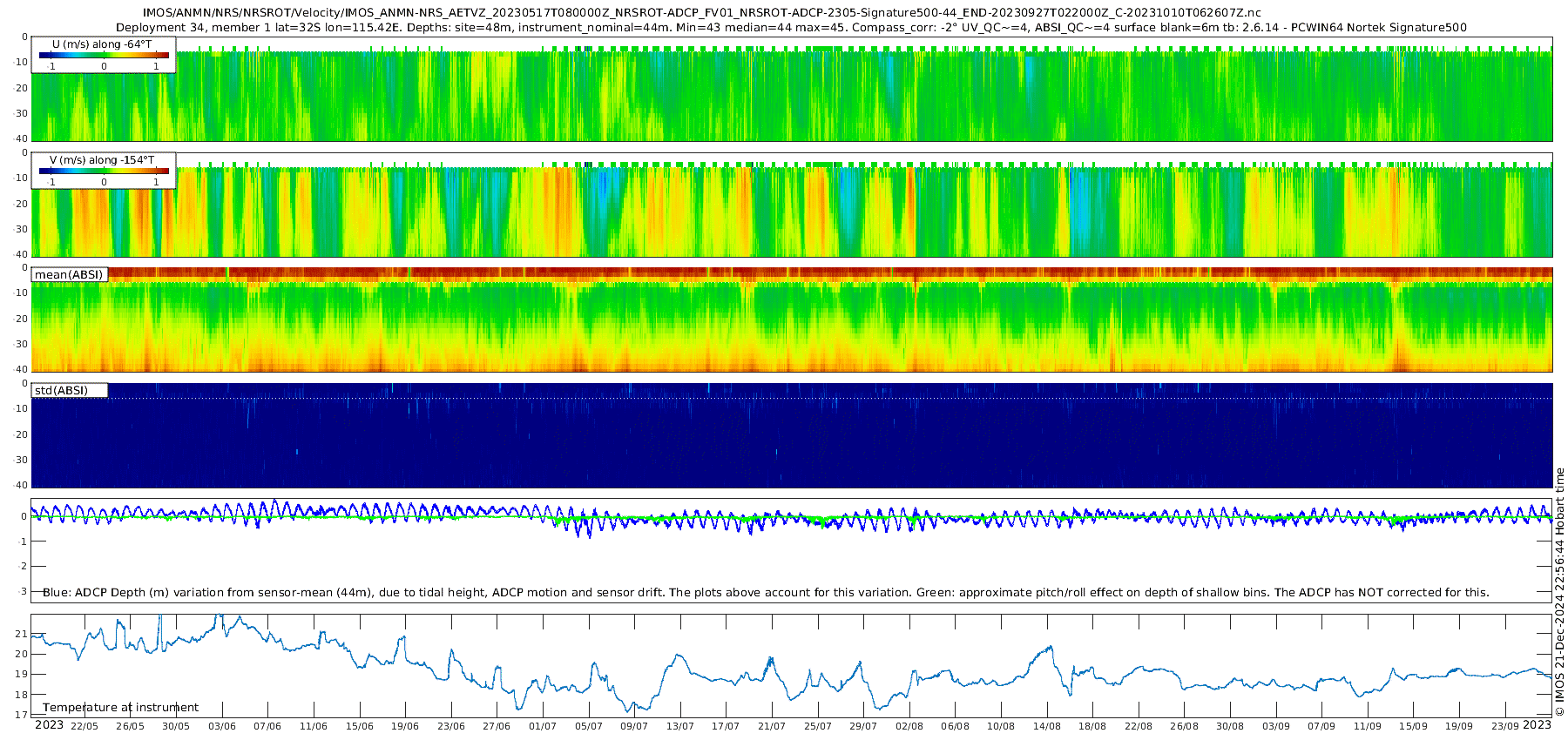Click the Deployment 34 metadata subtitle line
Image resolution: width=1568 pixels, height=740 pixels.
tap(791, 27)
